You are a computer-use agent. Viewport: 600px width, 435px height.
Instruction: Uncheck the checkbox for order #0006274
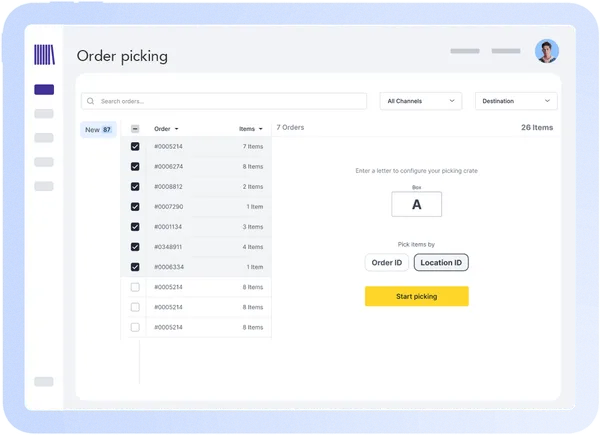click(x=135, y=166)
